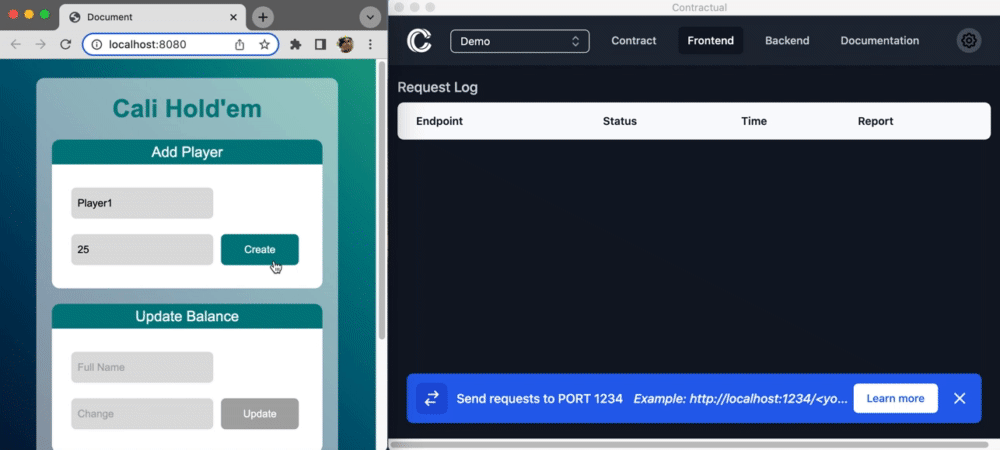Image resolution: width=1000 pixels, height=450 pixels.
Task: Click the Update Balance header
Action: (187, 316)
